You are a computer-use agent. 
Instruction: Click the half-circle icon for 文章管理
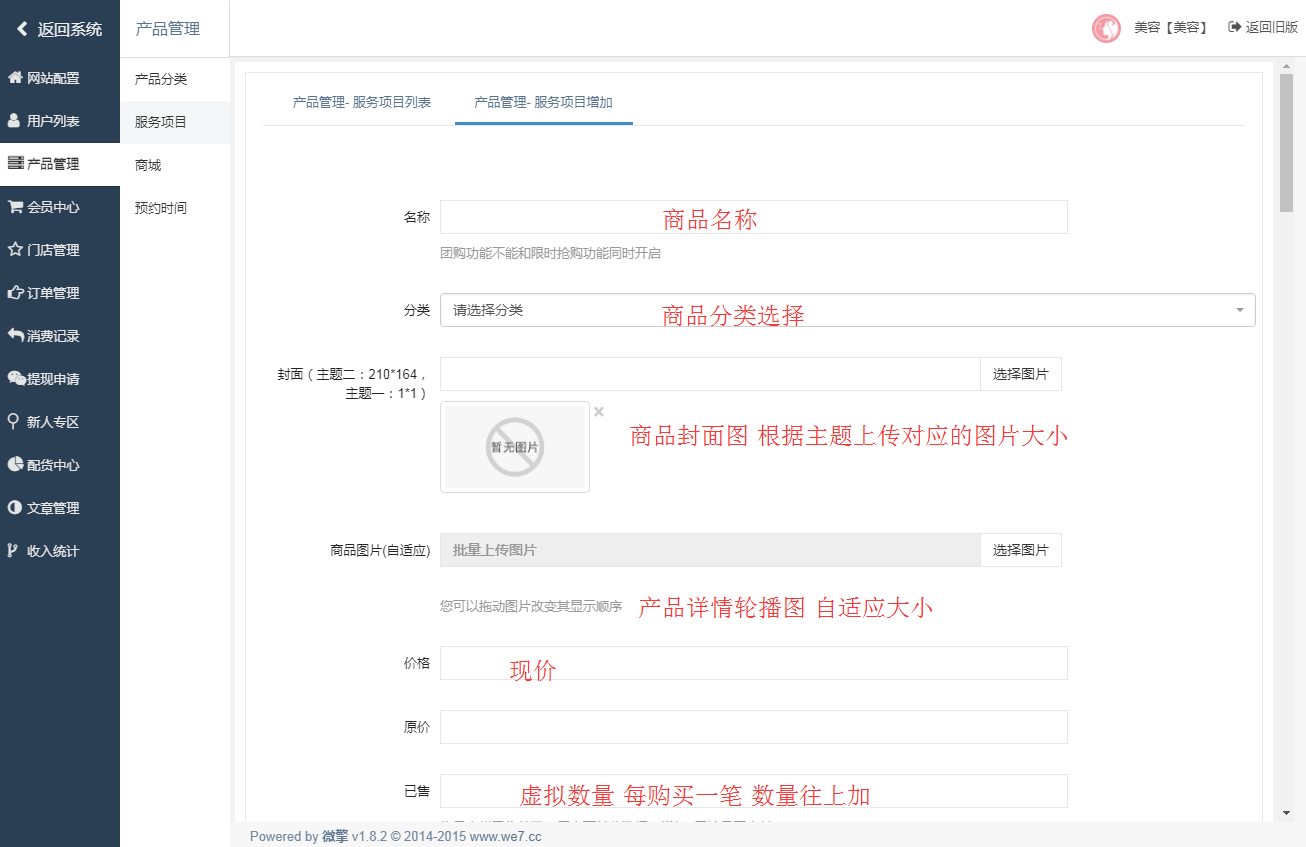[x=15, y=508]
